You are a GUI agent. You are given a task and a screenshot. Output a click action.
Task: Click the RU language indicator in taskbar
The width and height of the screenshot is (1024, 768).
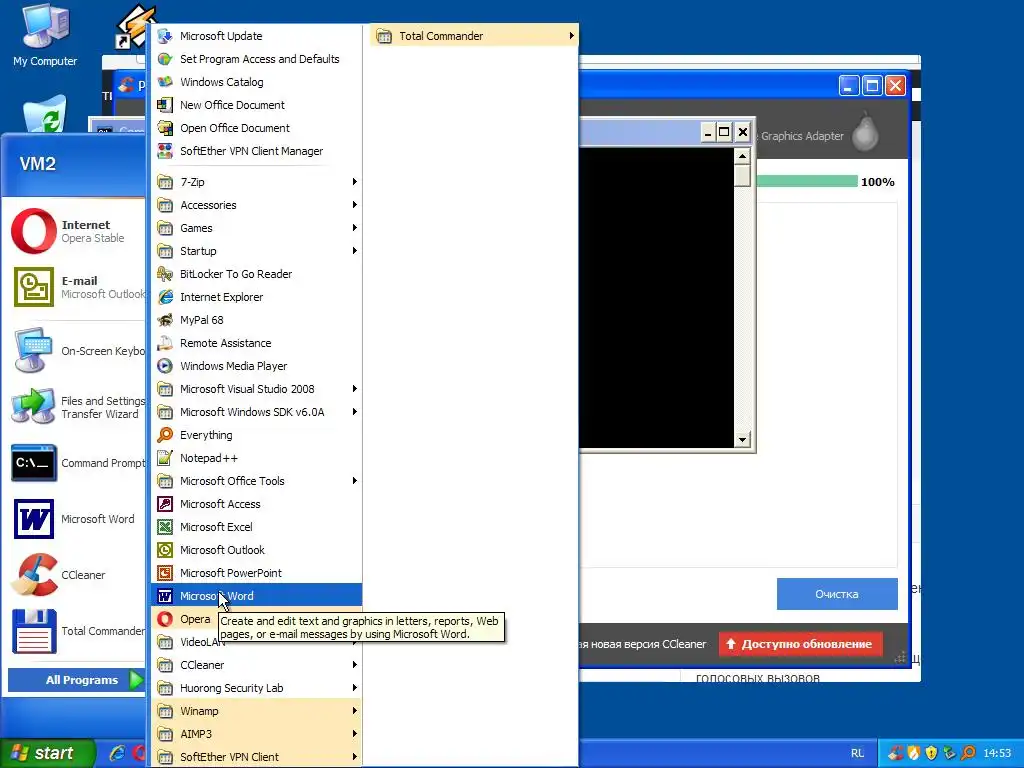point(857,753)
